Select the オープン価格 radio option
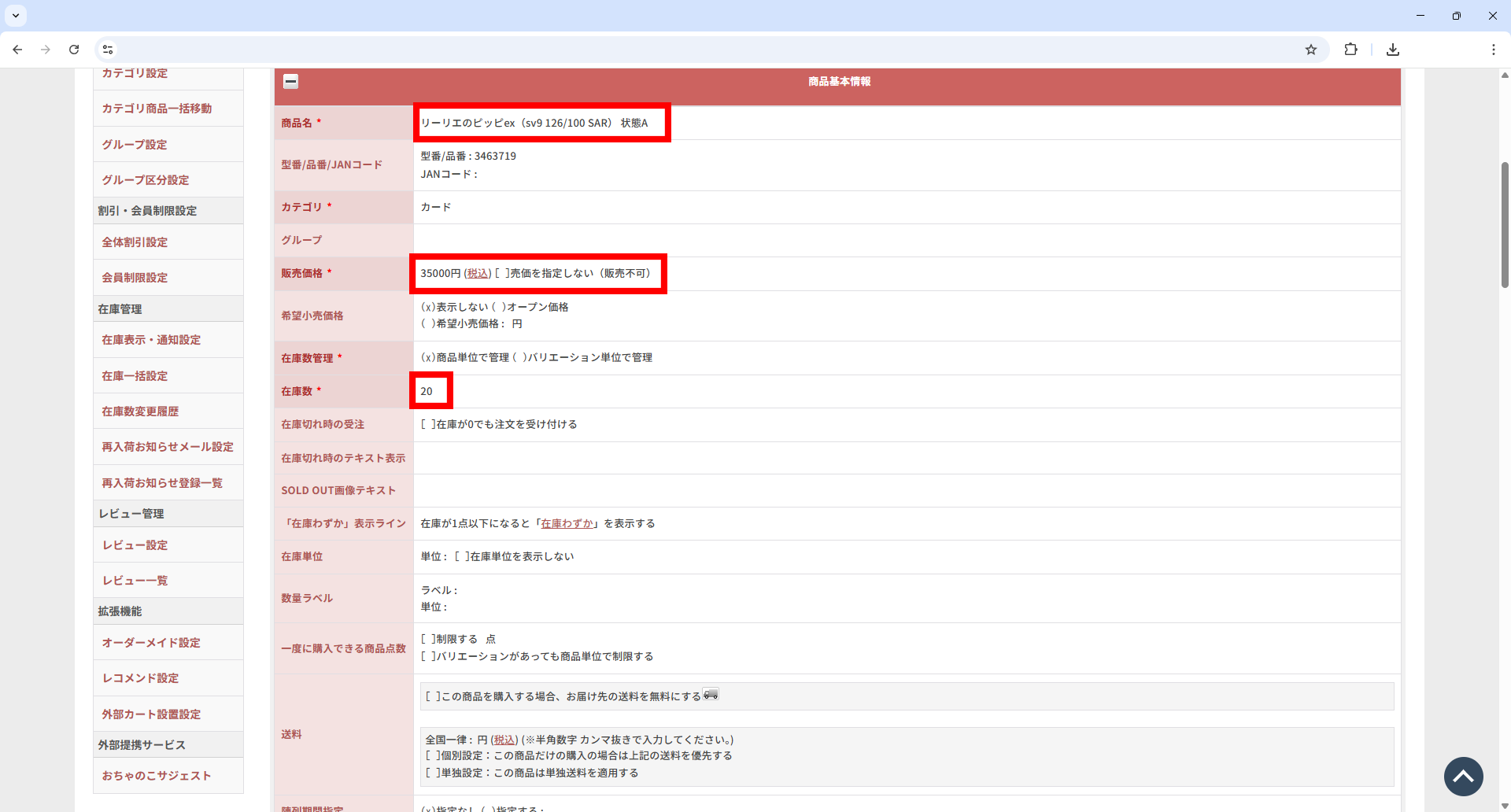Image resolution: width=1511 pixels, height=812 pixels. click(x=499, y=308)
